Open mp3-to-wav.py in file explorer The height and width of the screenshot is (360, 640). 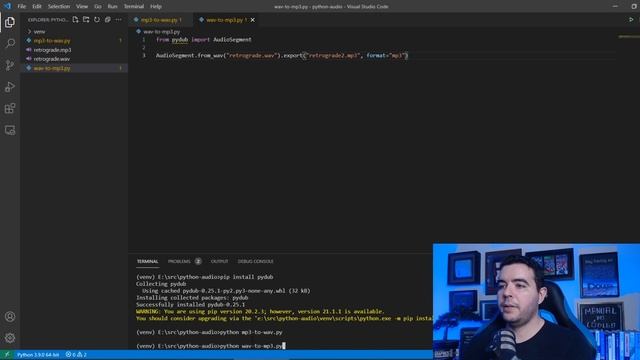pyautogui.click(x=52, y=41)
